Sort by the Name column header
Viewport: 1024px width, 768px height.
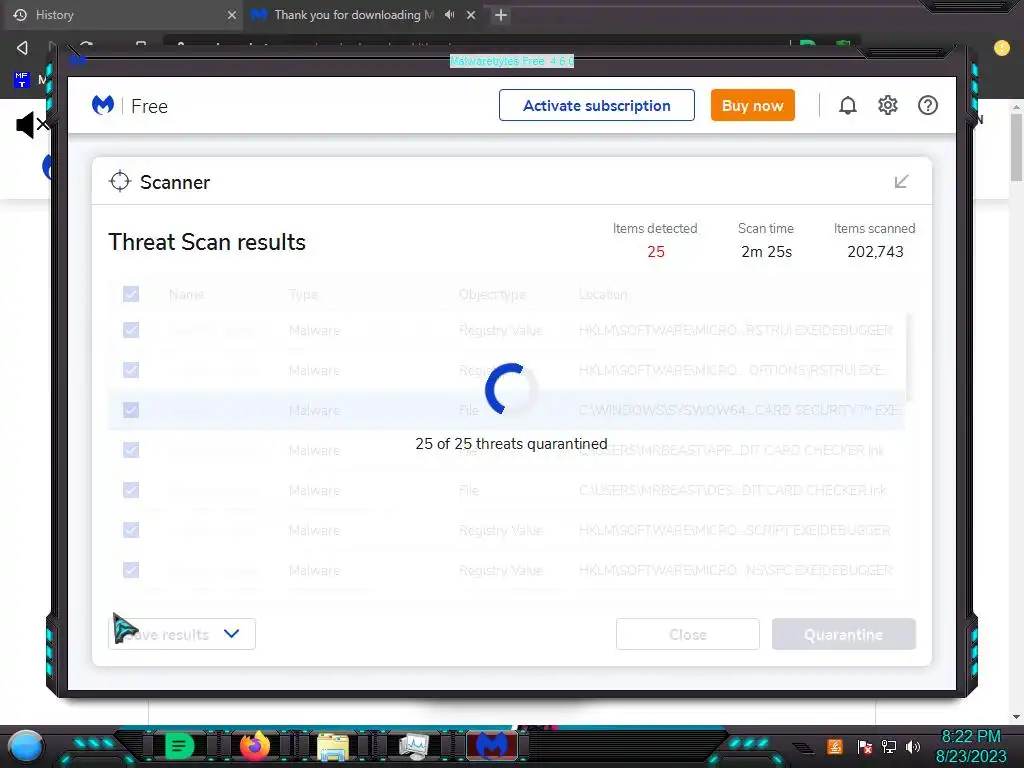(186, 295)
